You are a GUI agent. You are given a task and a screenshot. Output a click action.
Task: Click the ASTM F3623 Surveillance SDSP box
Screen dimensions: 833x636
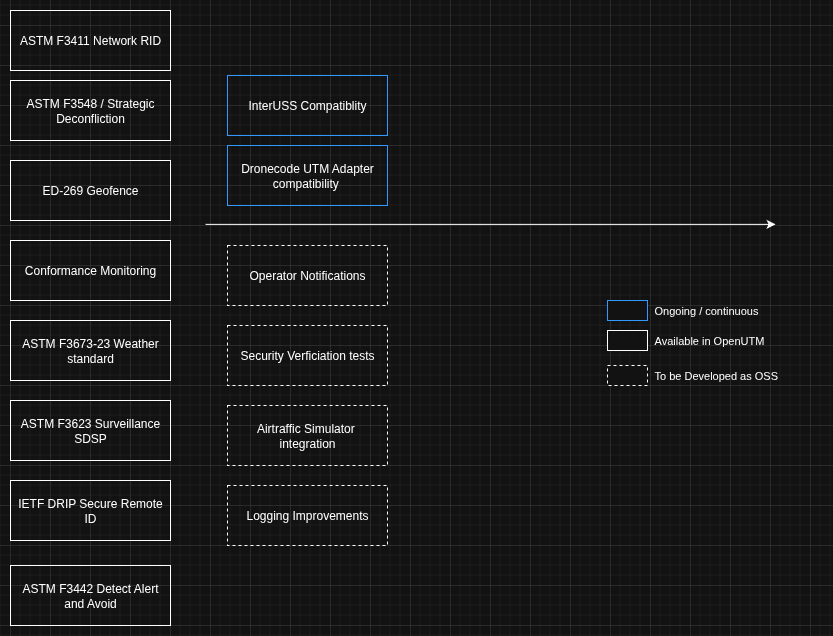90,431
